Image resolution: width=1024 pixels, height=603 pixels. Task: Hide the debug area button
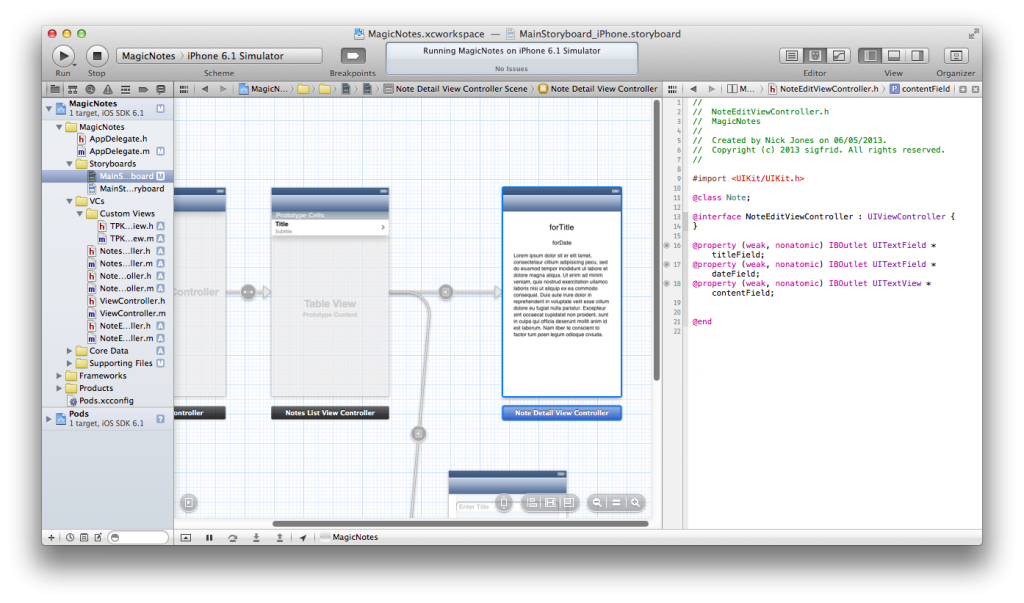point(186,538)
